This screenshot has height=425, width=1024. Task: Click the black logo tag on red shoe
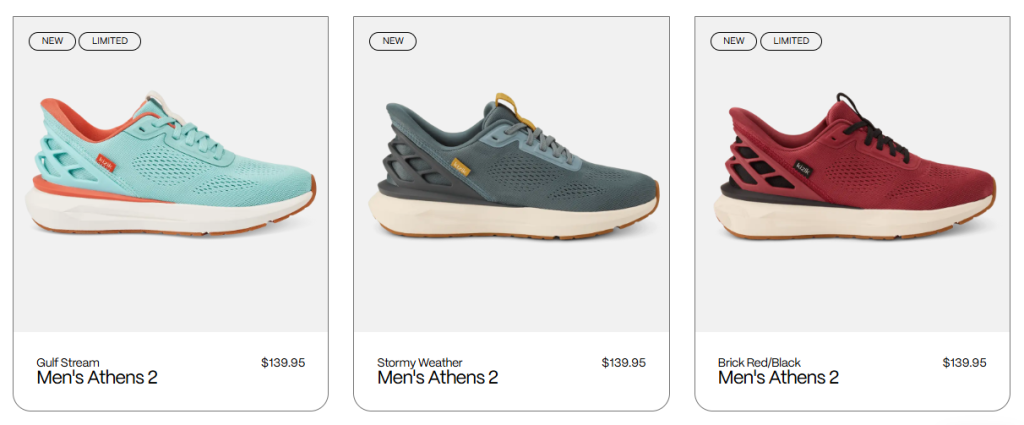(802, 168)
